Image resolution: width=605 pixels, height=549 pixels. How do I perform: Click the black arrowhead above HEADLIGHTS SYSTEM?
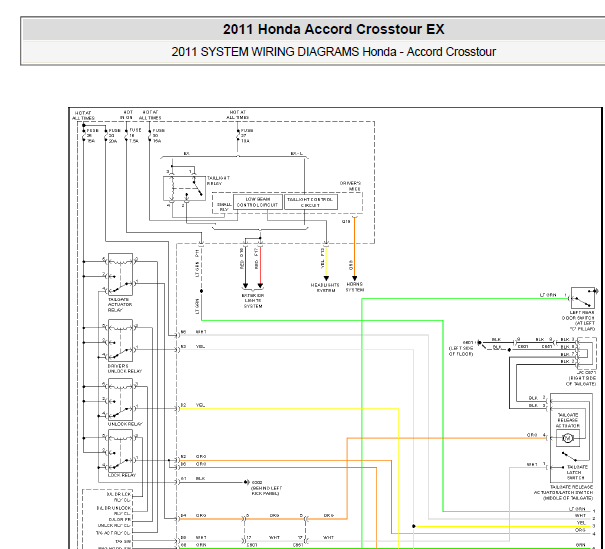[326, 278]
